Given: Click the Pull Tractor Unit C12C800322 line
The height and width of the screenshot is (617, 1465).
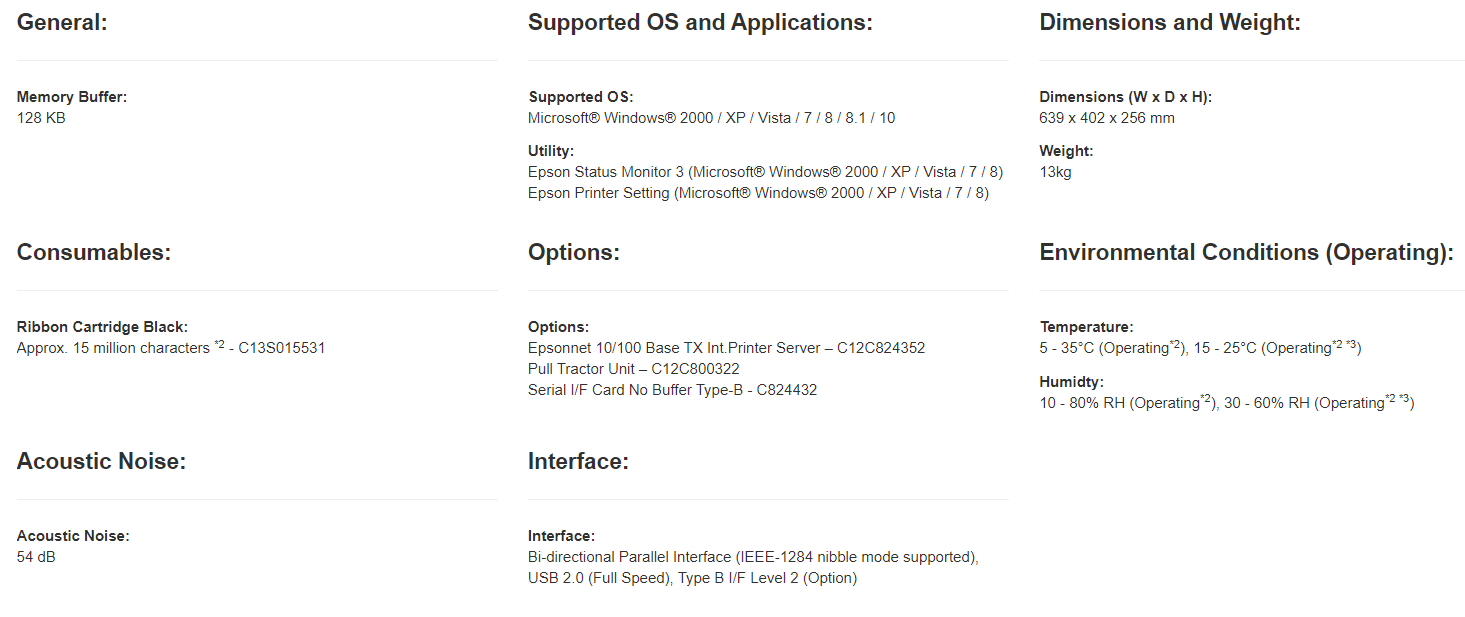Looking at the screenshot, I should click(633, 369).
